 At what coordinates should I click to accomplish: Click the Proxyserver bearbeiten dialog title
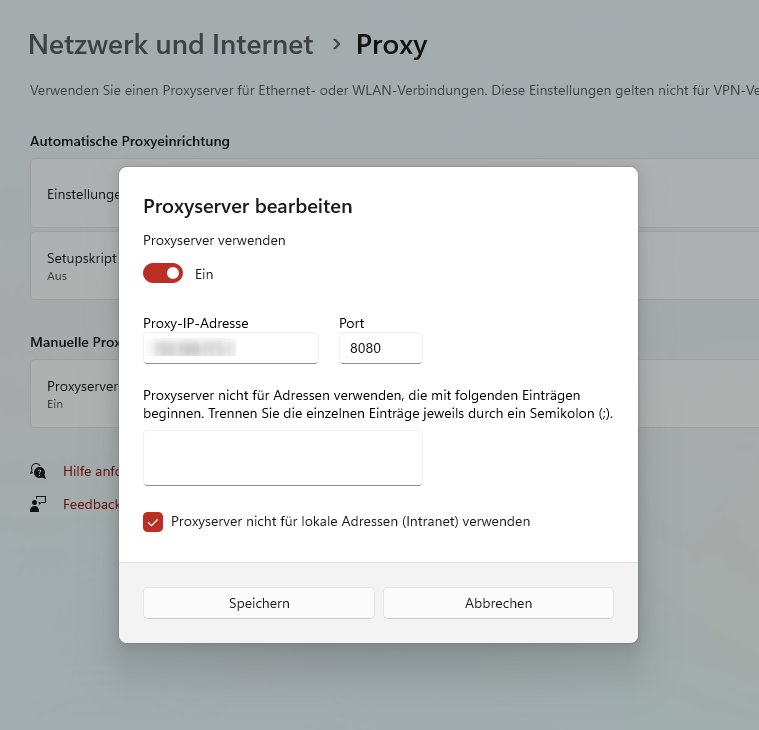[247, 207]
